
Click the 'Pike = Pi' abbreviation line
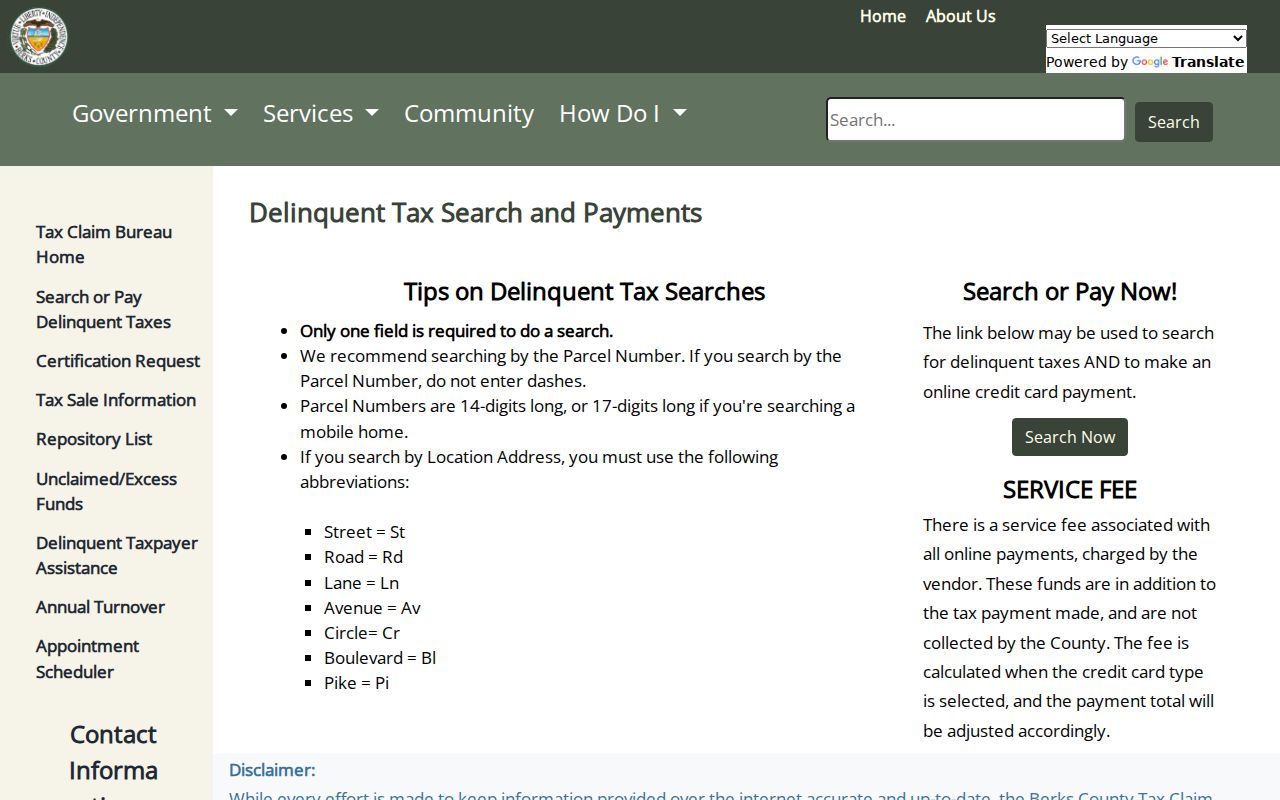click(x=356, y=683)
